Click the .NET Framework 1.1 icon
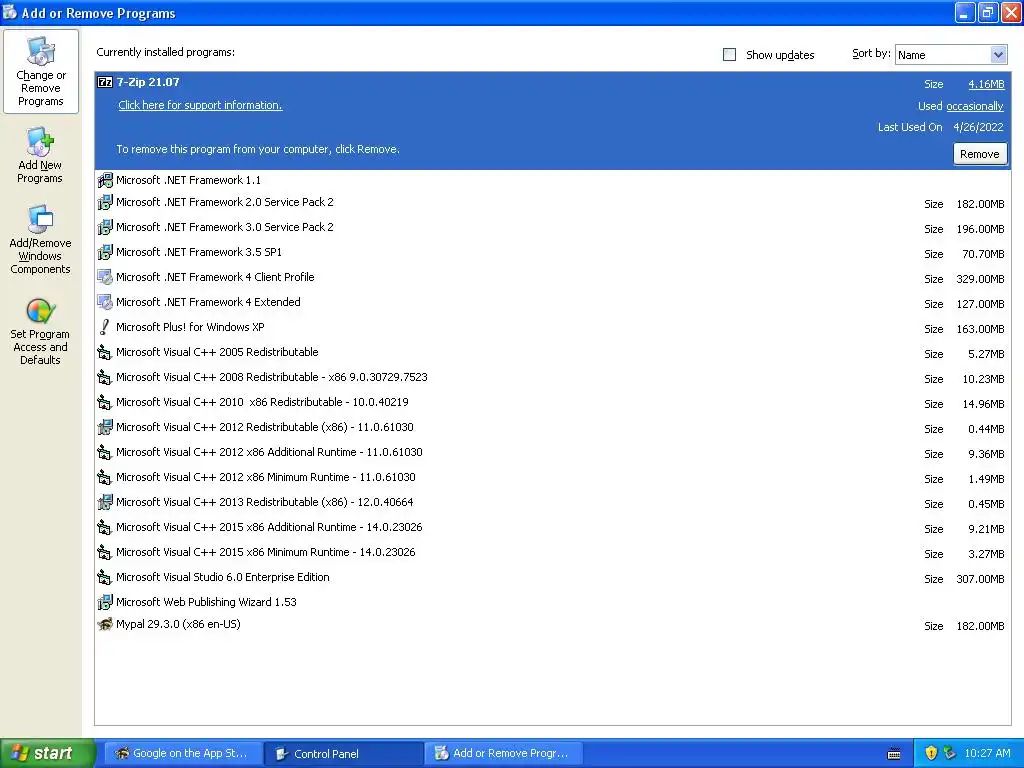The height and width of the screenshot is (768, 1024). click(x=104, y=180)
